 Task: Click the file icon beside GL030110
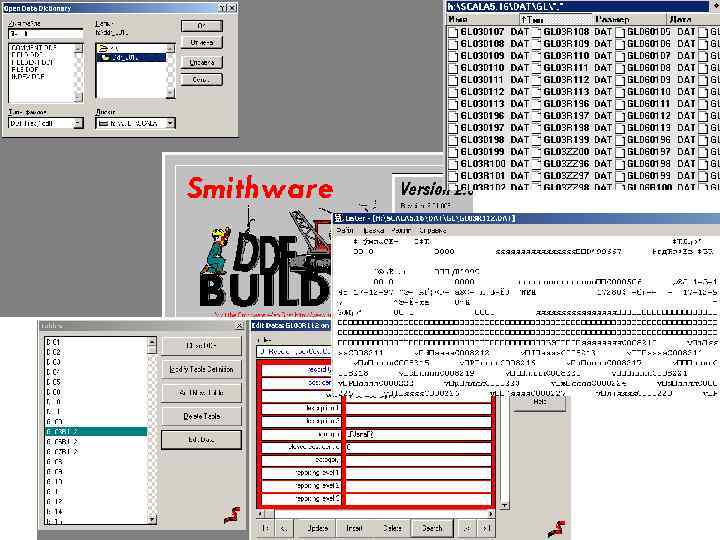453,68
